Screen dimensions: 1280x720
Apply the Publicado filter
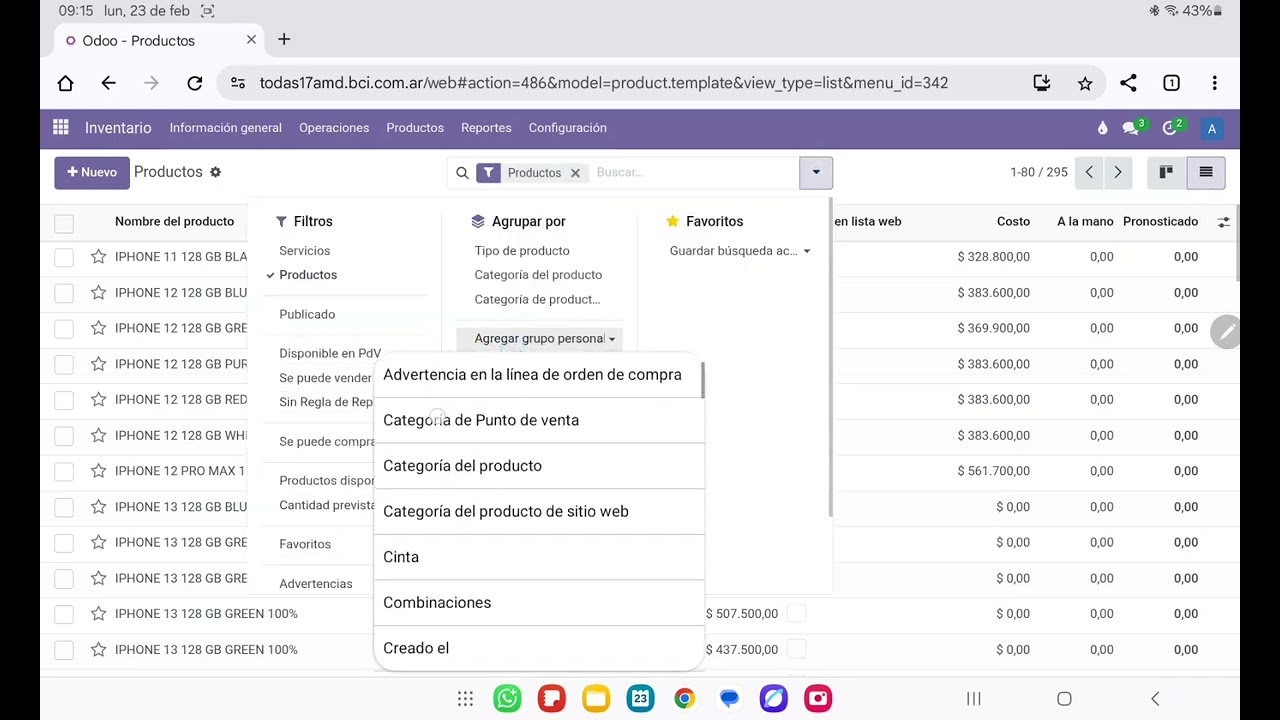[307, 315]
